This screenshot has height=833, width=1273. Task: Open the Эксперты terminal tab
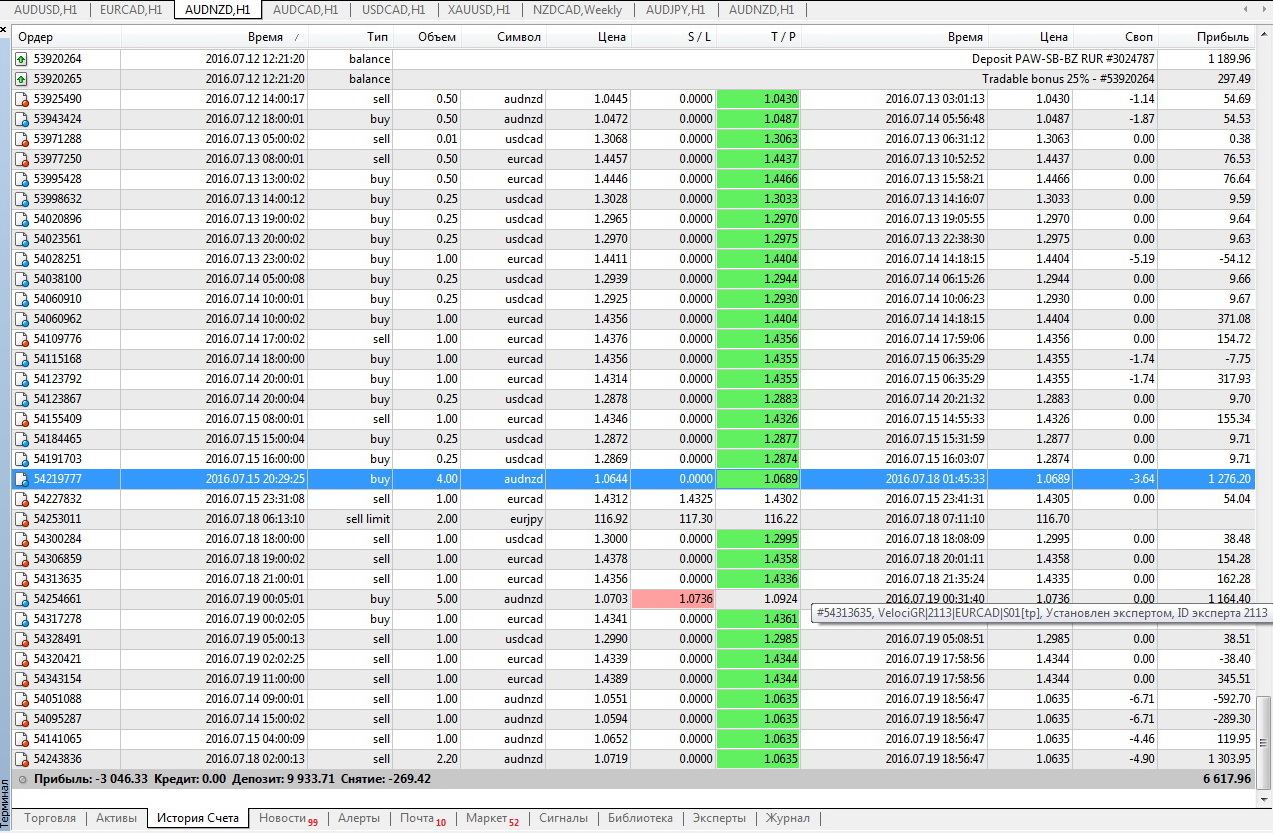pos(719,818)
